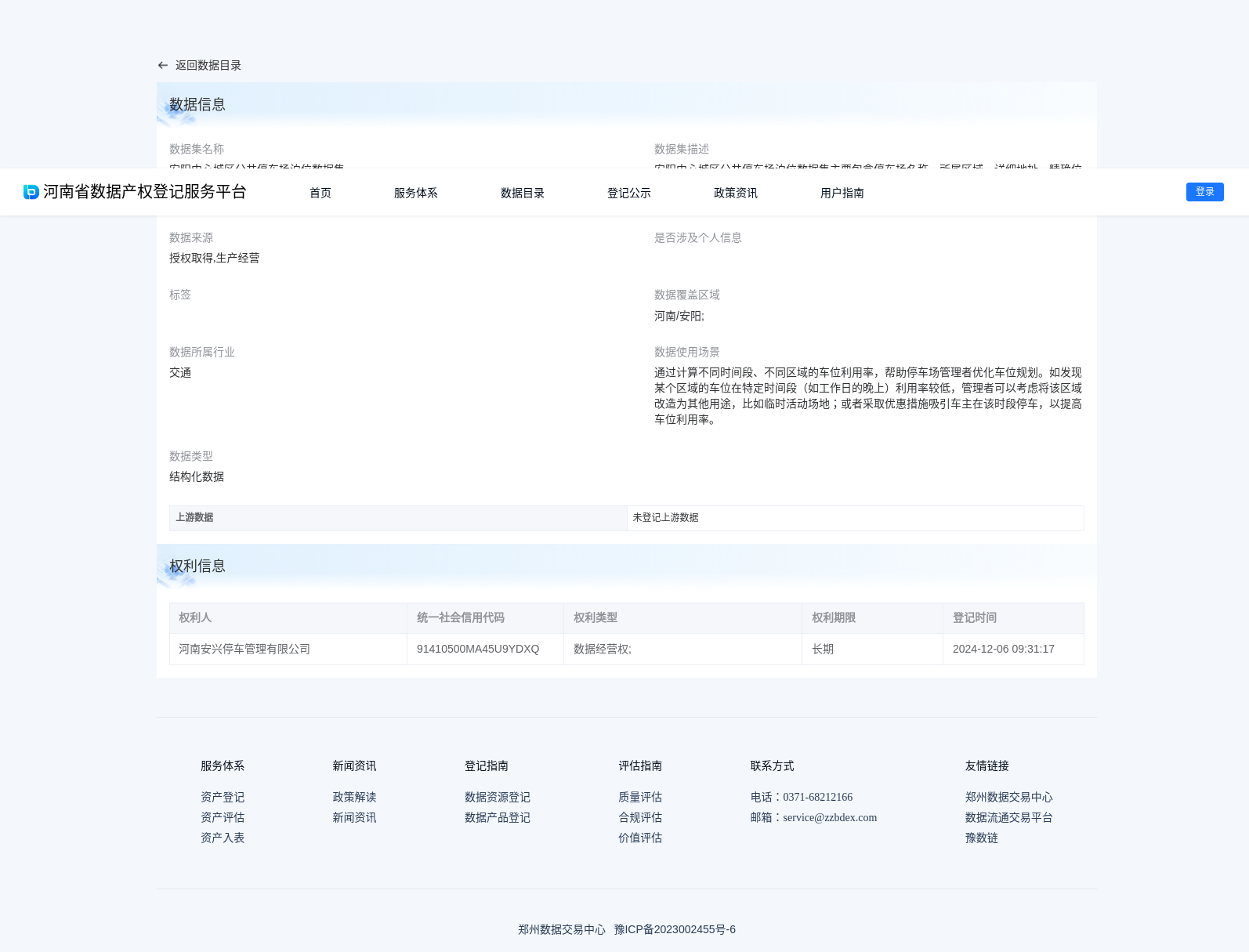Open the 用户指南 navigation item
The image size is (1249, 952).
tap(842, 193)
